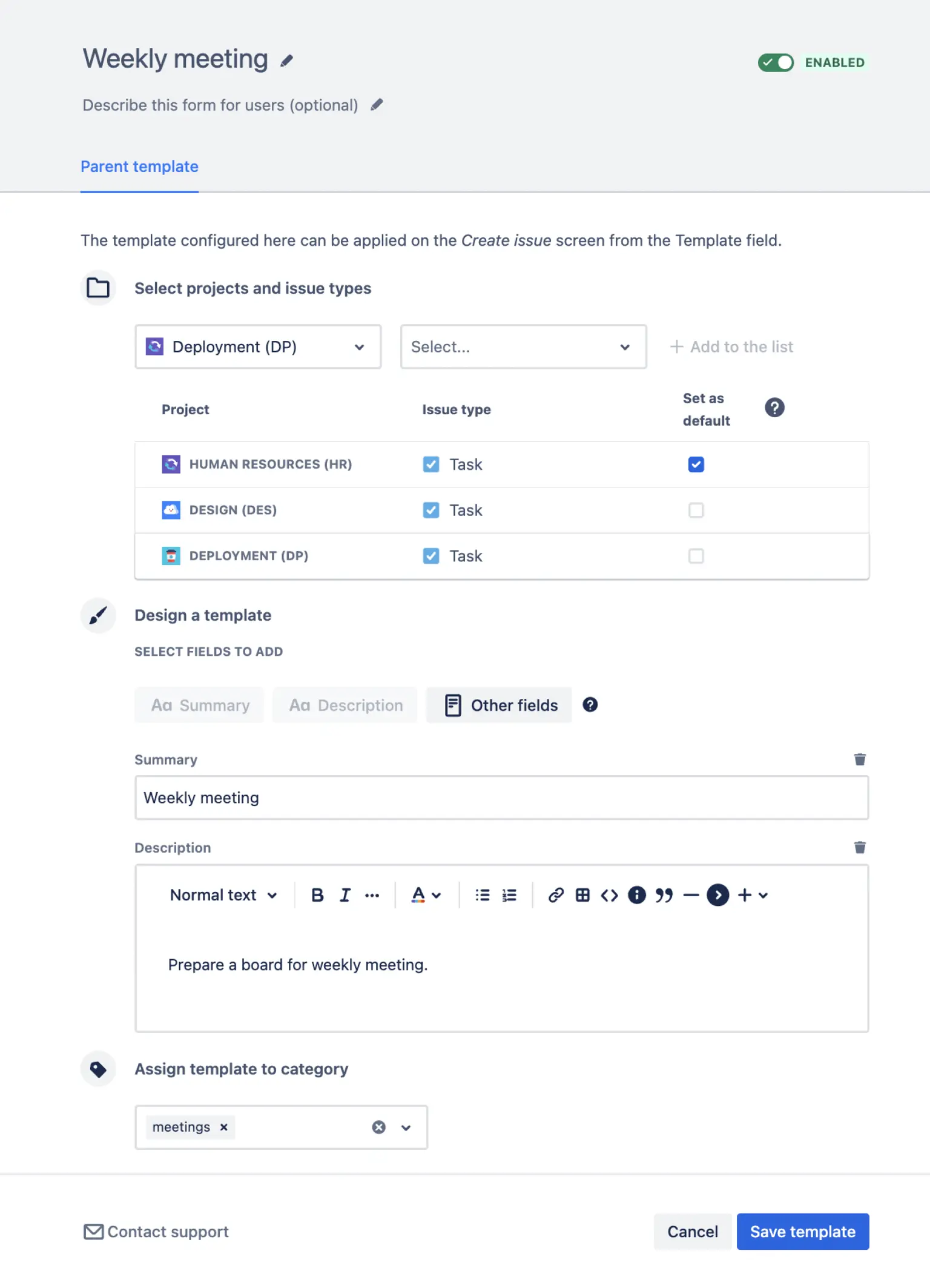This screenshot has height=1288, width=930.
Task: Delete the Summary field with trash icon
Action: coord(859,759)
